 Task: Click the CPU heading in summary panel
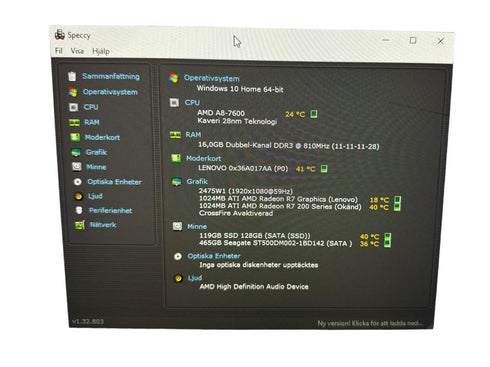coord(192,103)
